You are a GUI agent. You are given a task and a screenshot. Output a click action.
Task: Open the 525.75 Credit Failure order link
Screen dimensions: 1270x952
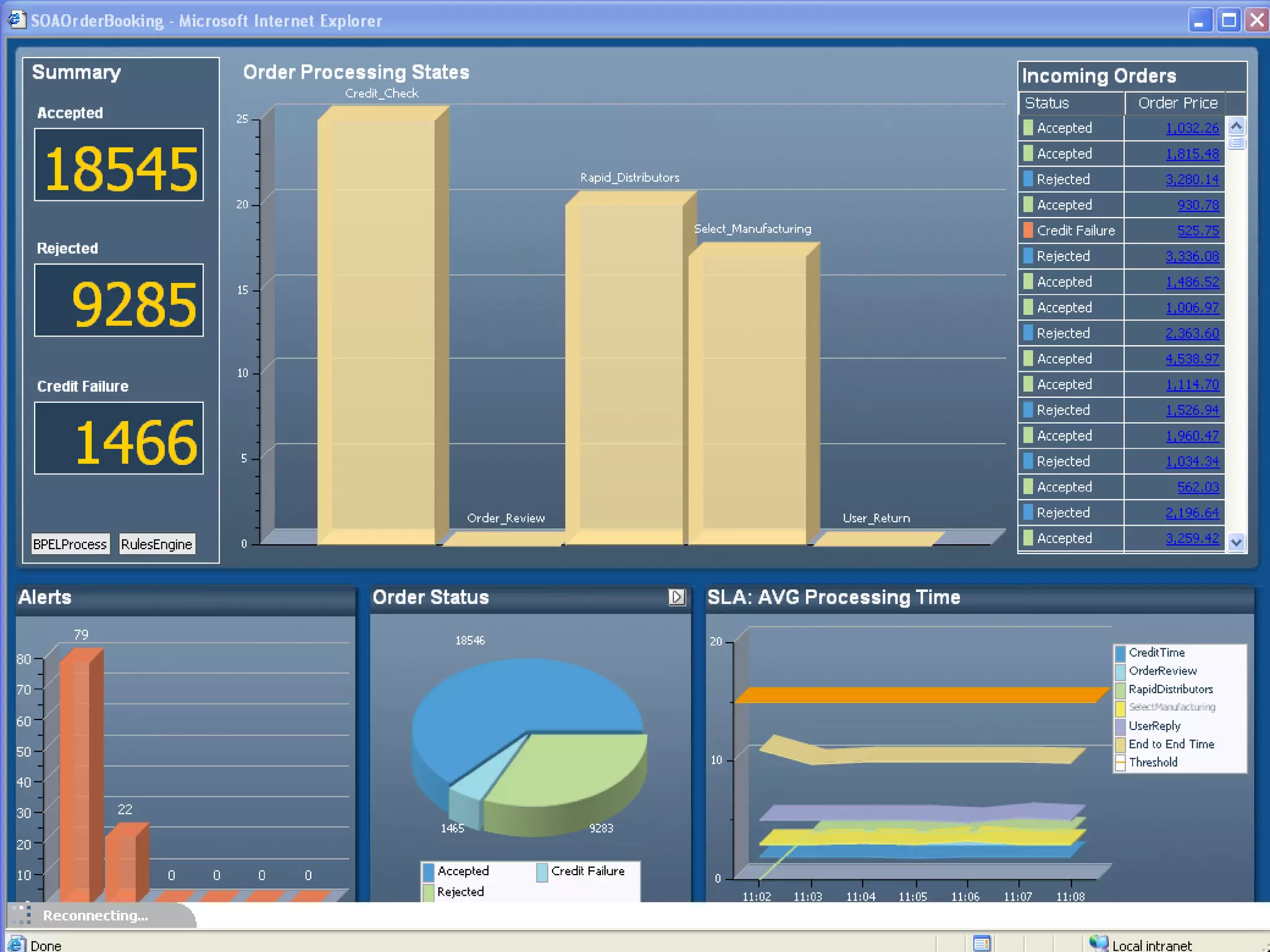click(x=1197, y=231)
